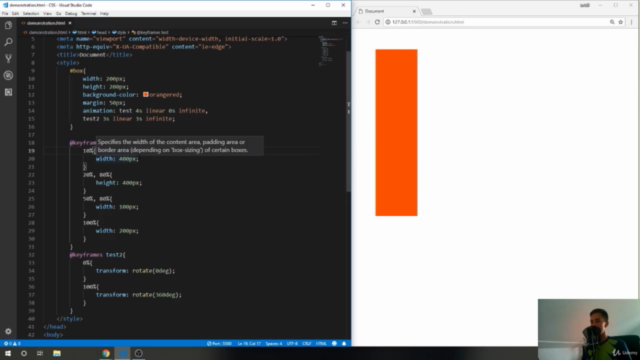Click the HTML language mode status
Image resolution: width=640 pixels, height=360 pixels.
(321, 344)
